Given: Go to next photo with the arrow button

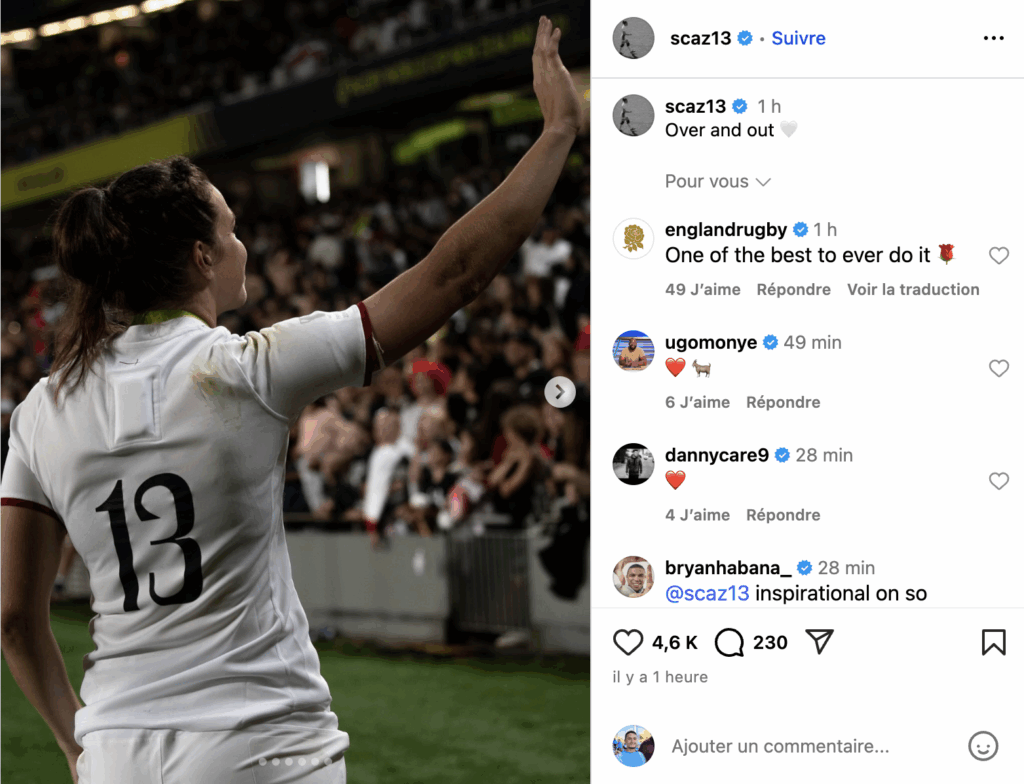Looking at the screenshot, I should point(560,392).
